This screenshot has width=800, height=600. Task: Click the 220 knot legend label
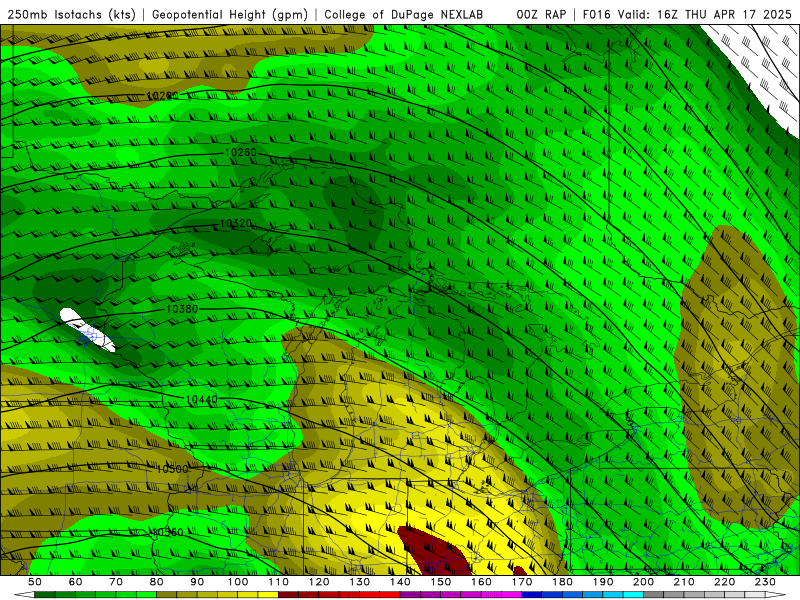click(x=725, y=582)
